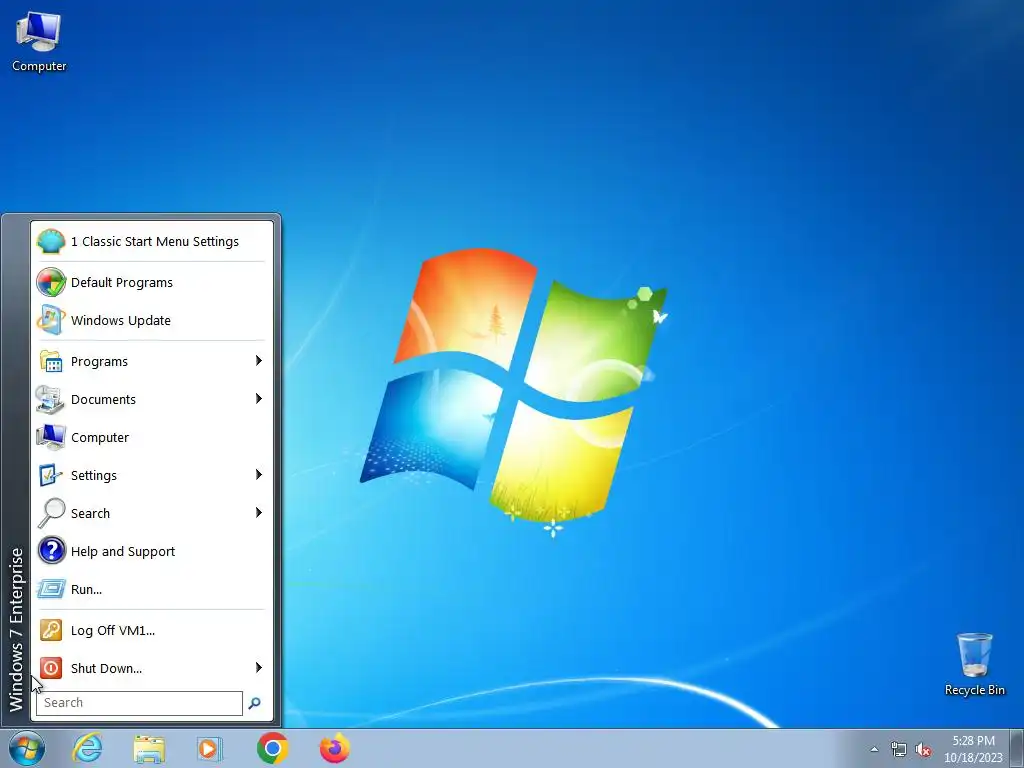
Task: Click the Help question mark icon
Action: pyautogui.click(x=51, y=551)
